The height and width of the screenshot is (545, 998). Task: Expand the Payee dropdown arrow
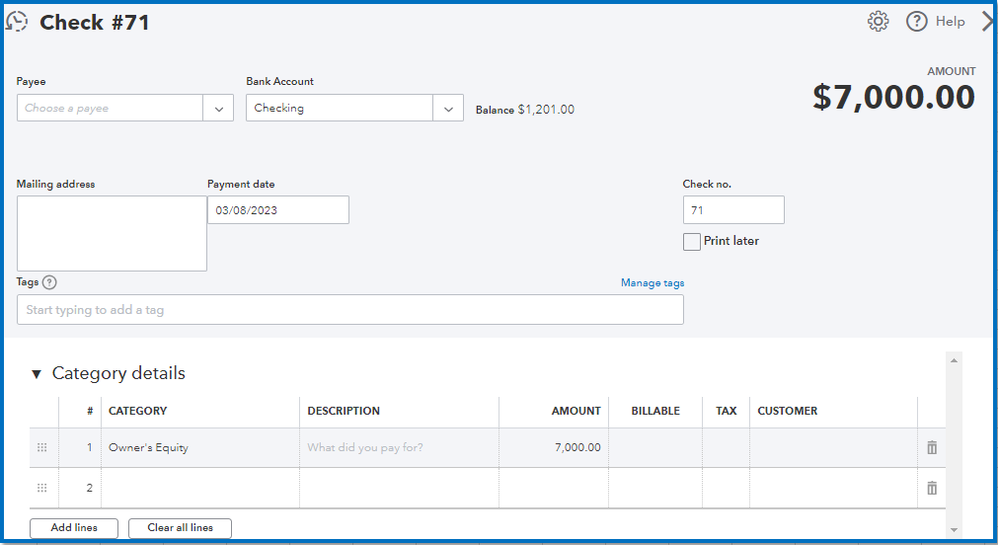218,108
